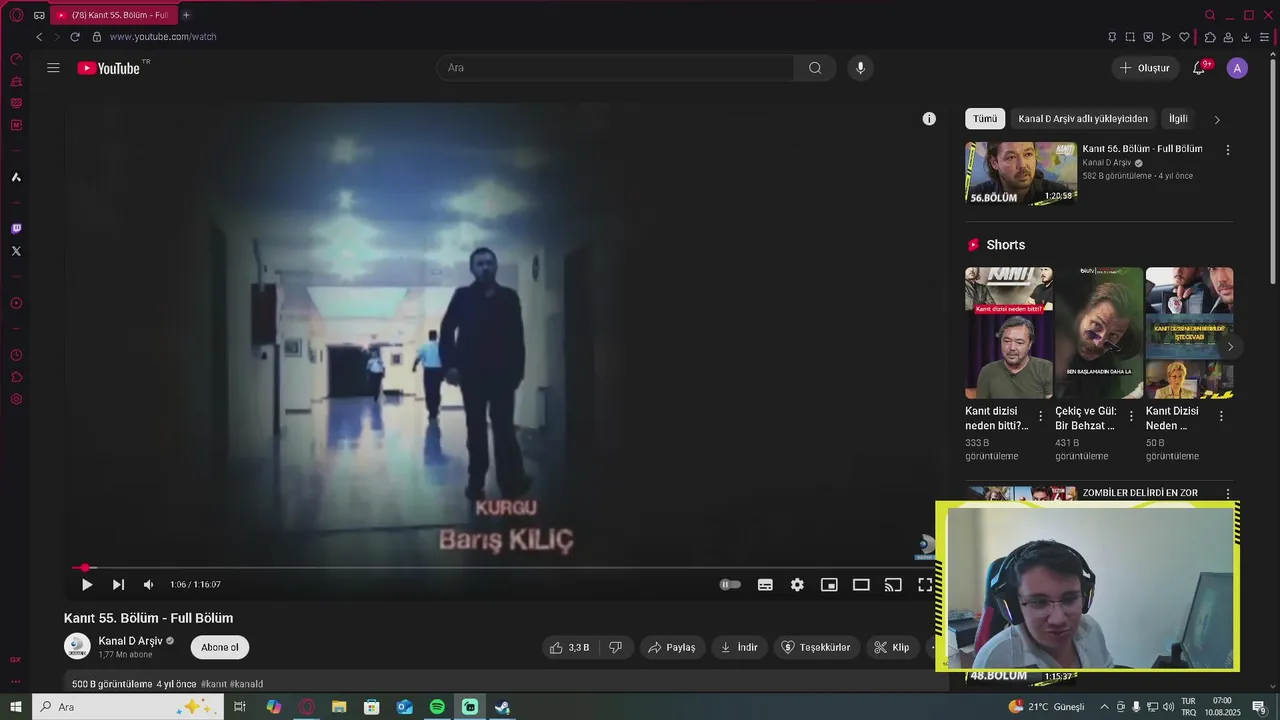
Task: Open the player settings gear
Action: tap(797, 585)
